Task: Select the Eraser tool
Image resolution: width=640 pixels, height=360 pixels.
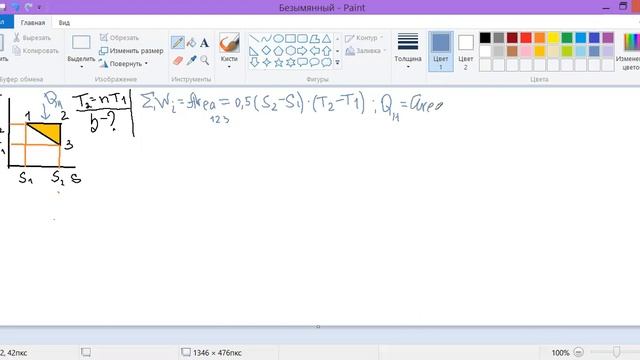Action: pos(178,60)
